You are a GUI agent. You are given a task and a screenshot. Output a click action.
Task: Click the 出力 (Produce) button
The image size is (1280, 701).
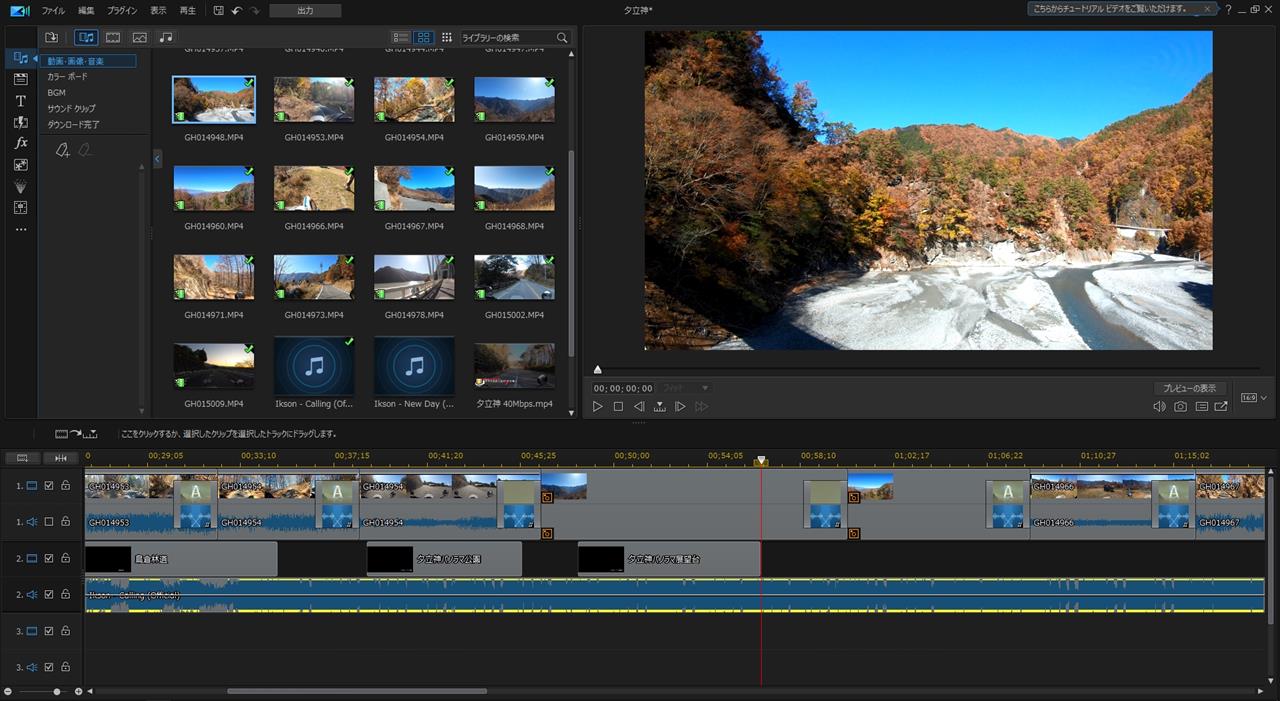(x=305, y=10)
